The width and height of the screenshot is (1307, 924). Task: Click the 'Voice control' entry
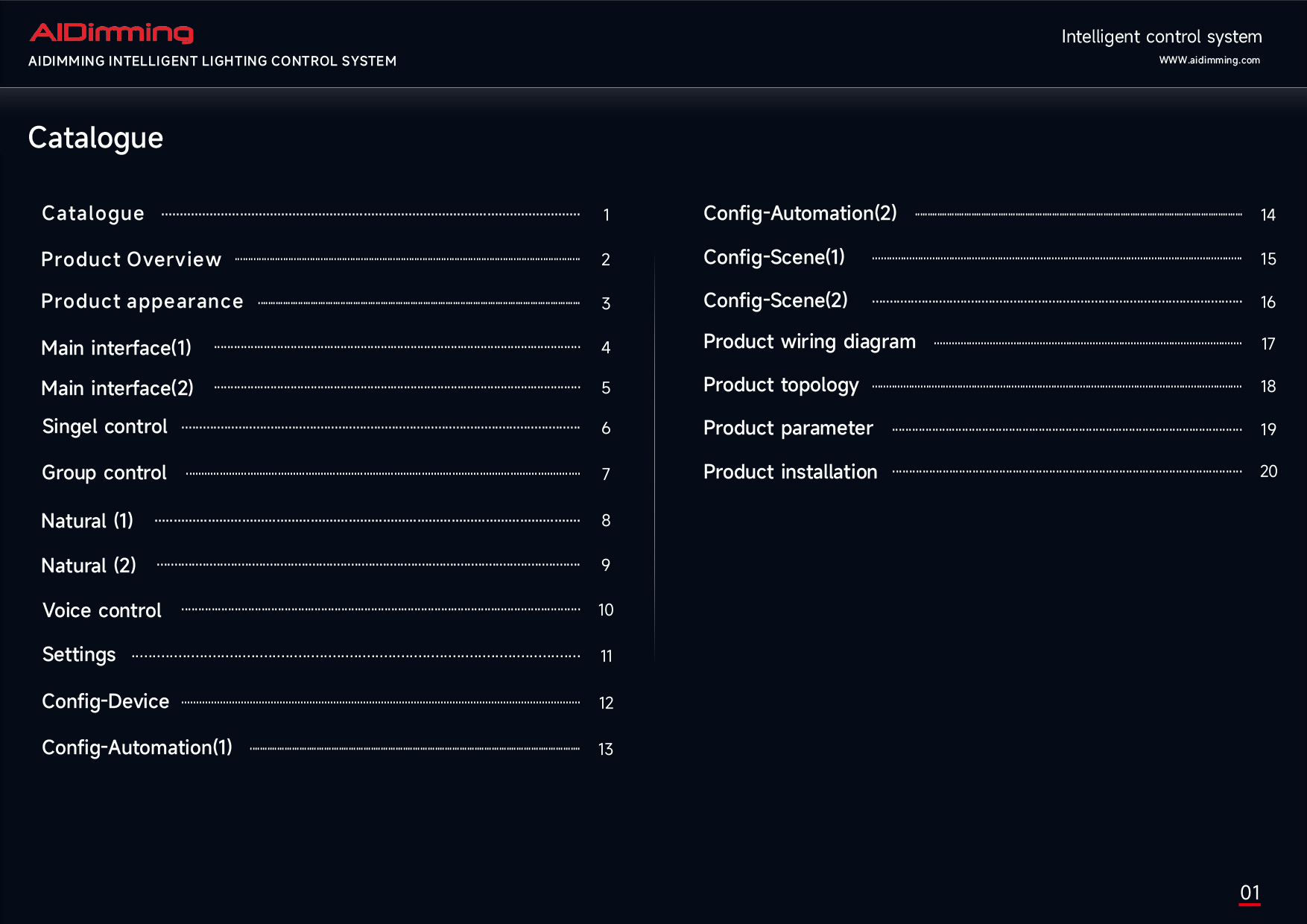pos(102,610)
